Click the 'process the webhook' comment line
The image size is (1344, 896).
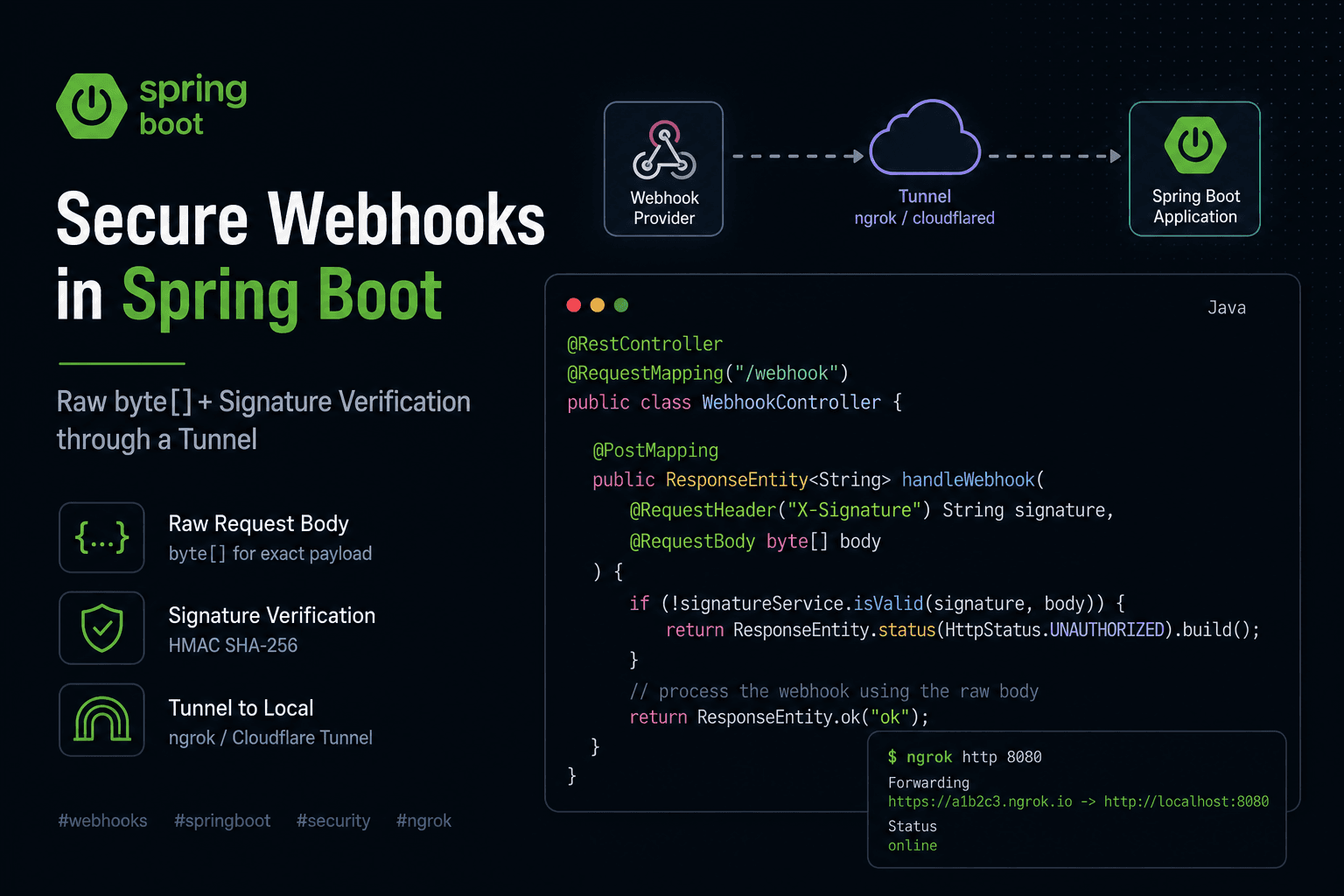pos(834,691)
